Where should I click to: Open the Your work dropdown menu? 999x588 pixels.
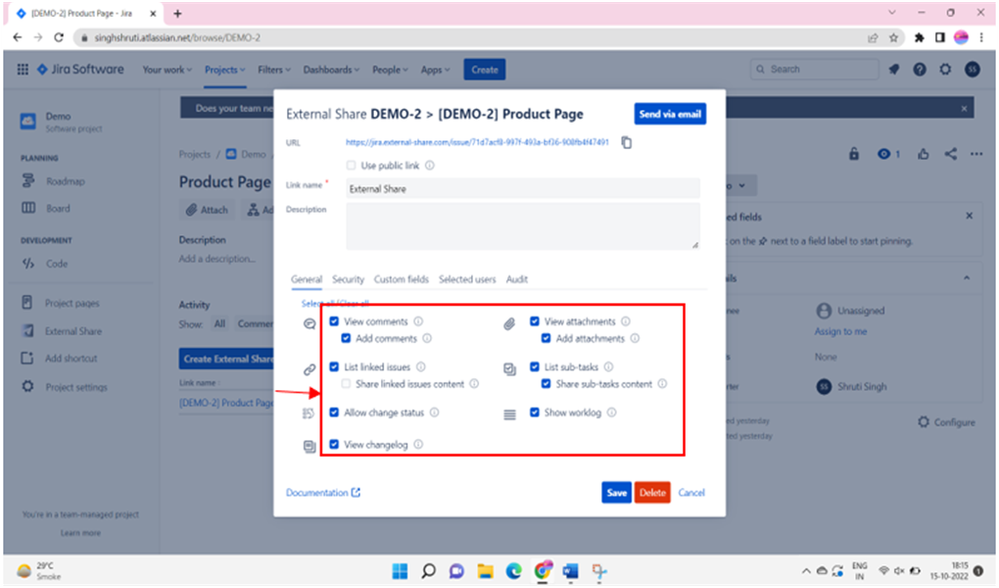167,69
